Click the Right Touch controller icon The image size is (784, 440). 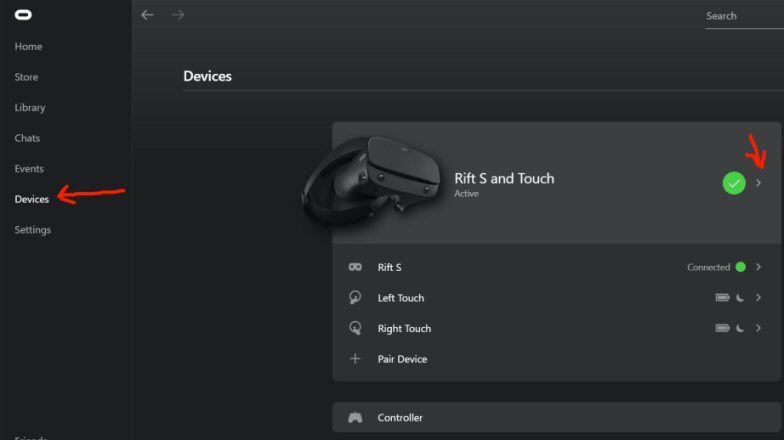click(x=355, y=328)
